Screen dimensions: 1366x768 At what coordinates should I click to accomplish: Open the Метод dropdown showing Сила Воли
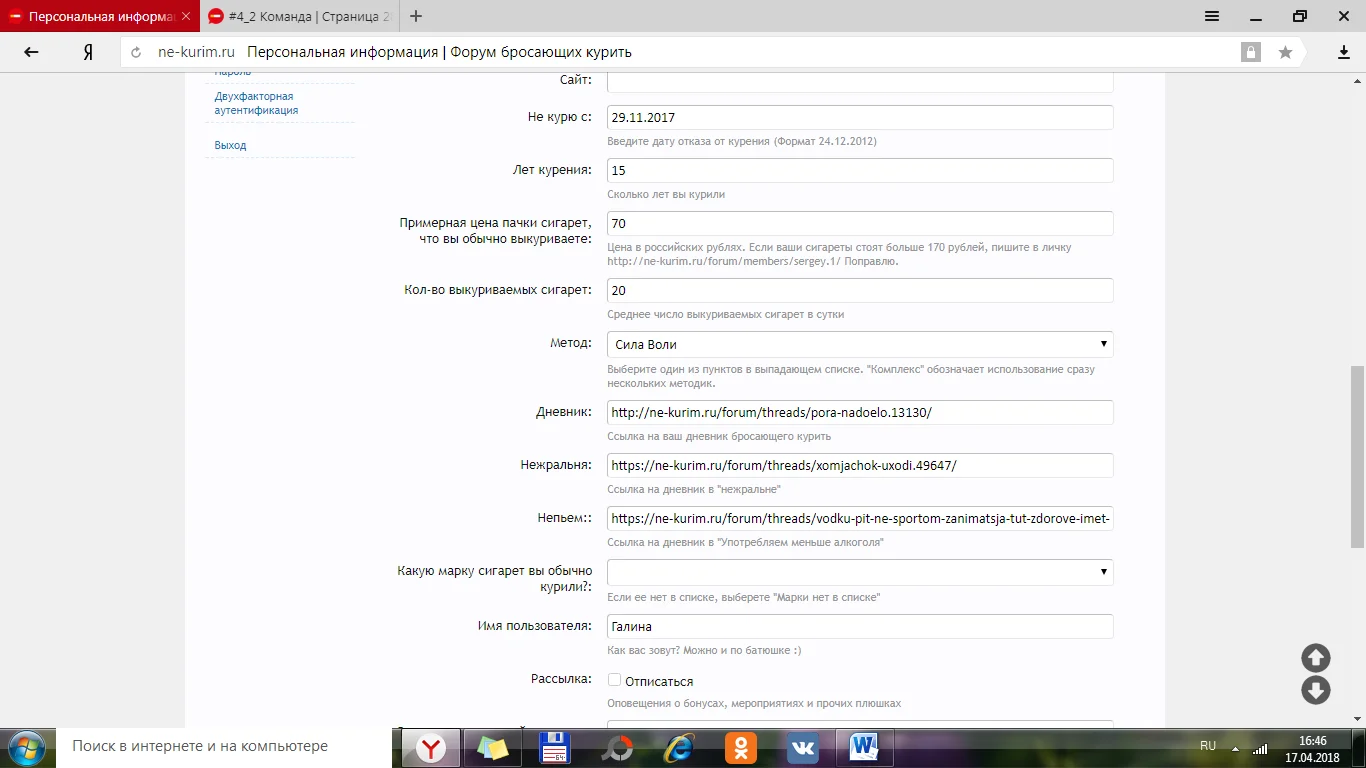tap(860, 344)
